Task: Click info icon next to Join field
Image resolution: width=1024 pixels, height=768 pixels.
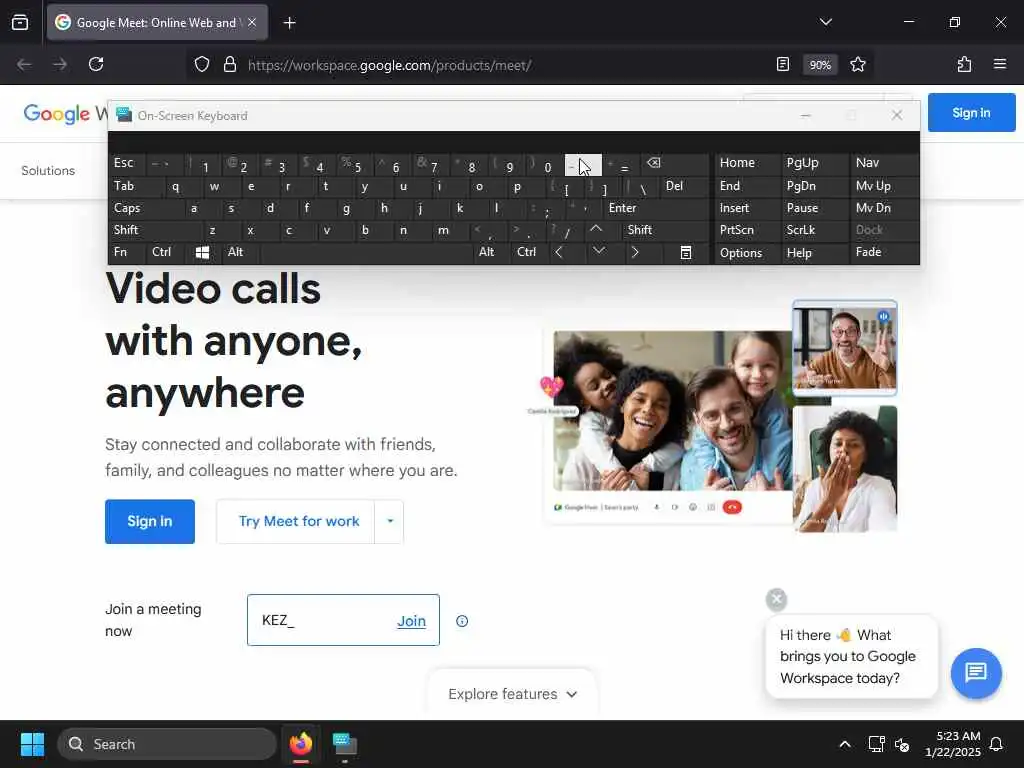Action: (x=462, y=621)
